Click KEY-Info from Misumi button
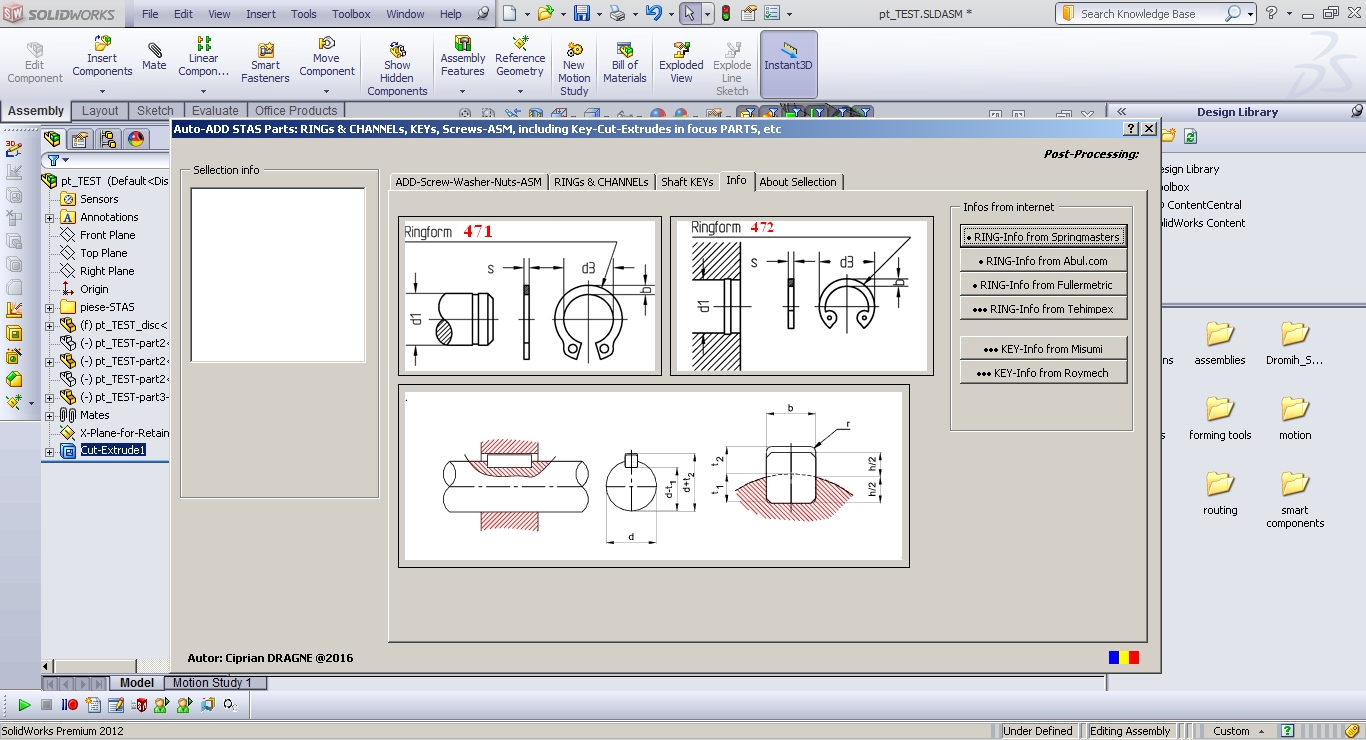This screenshot has height=740, width=1366. (x=1044, y=349)
